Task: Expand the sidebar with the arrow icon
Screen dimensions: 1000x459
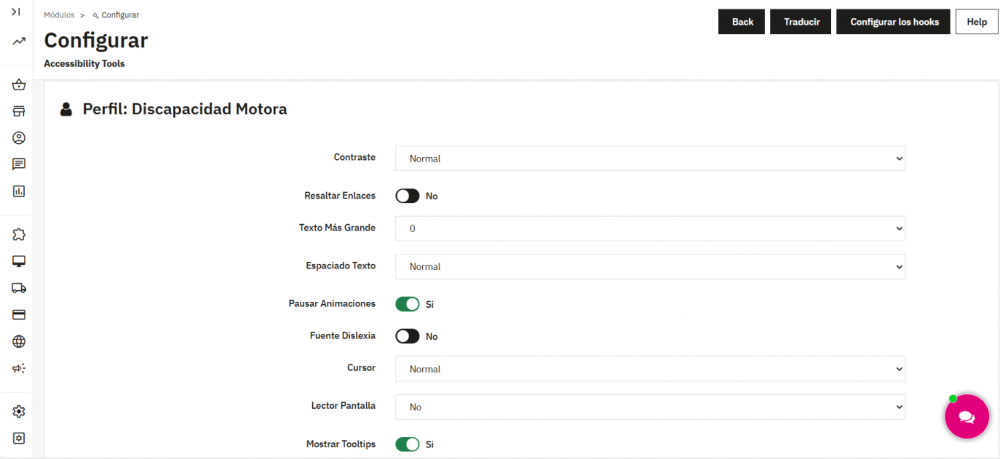Action: point(17,11)
